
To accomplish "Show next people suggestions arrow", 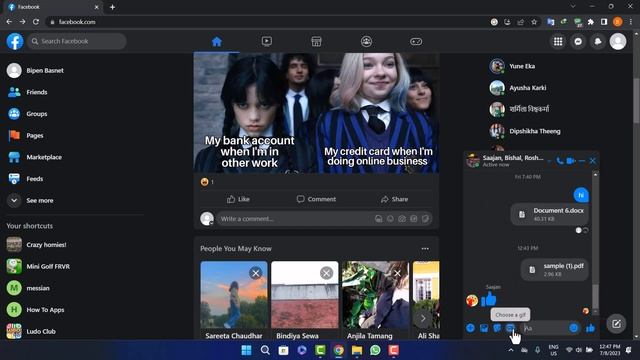I will pyautogui.click(x=423, y=318).
